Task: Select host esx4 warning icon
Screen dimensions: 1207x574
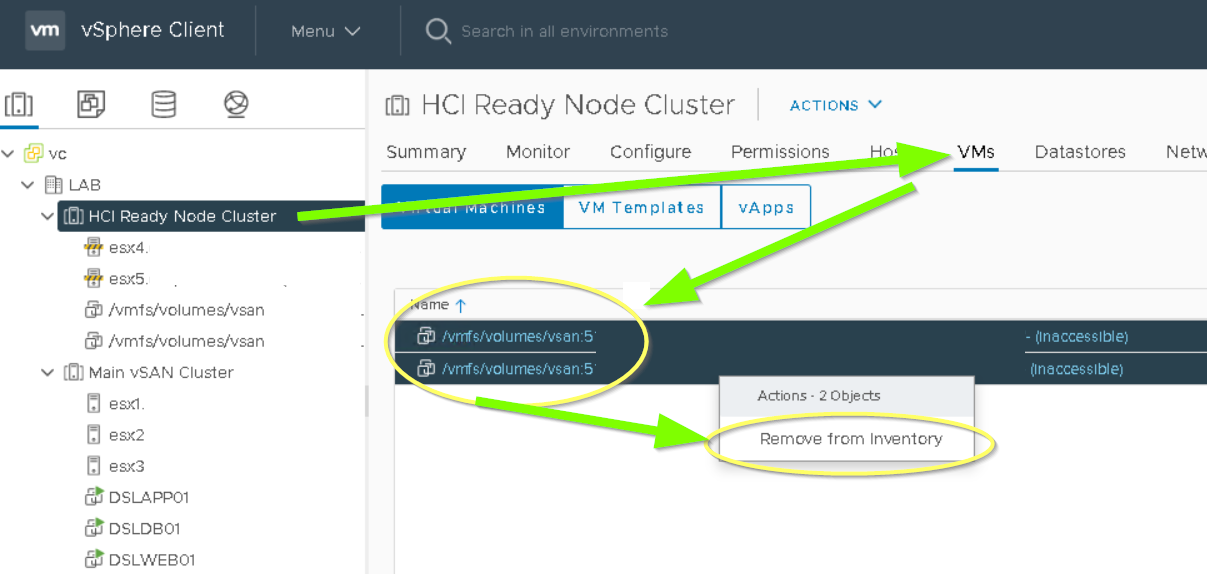Action: [x=94, y=247]
